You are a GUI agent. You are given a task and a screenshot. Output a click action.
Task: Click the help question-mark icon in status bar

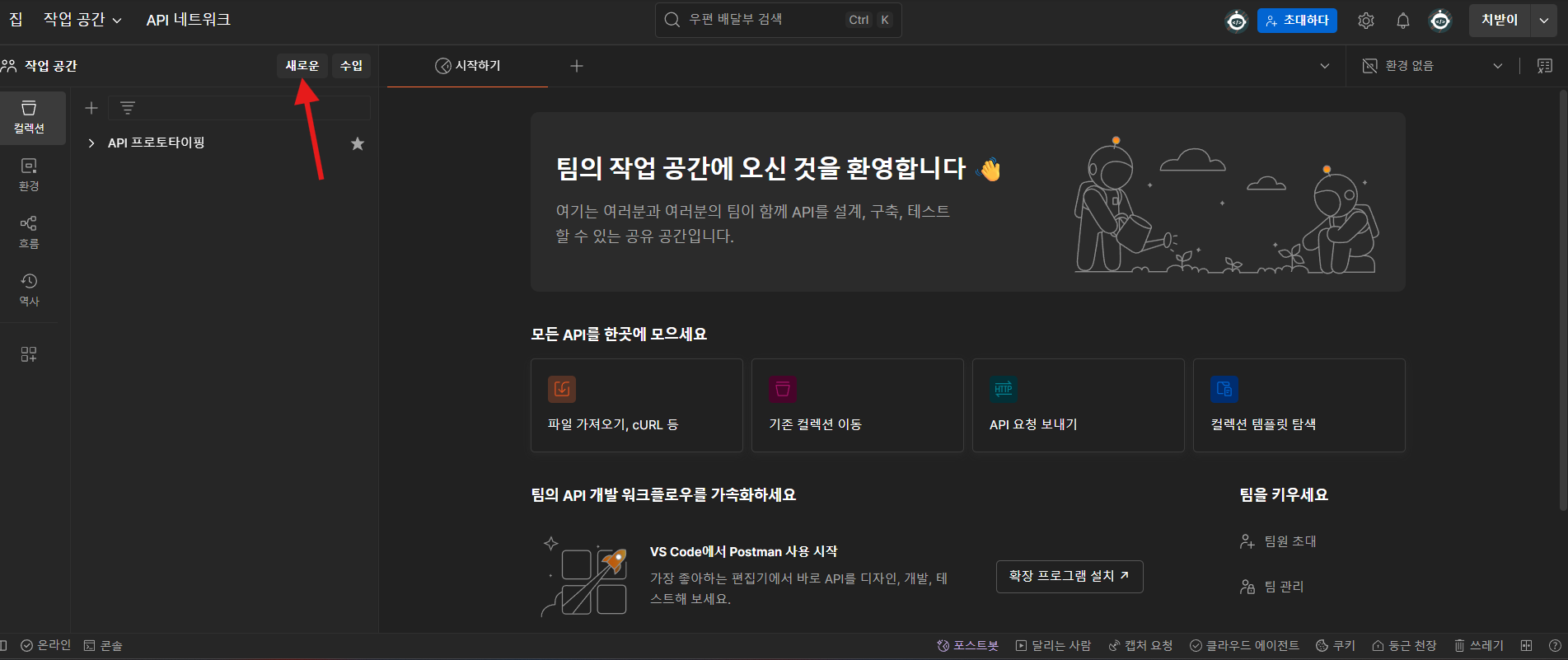click(x=1555, y=646)
